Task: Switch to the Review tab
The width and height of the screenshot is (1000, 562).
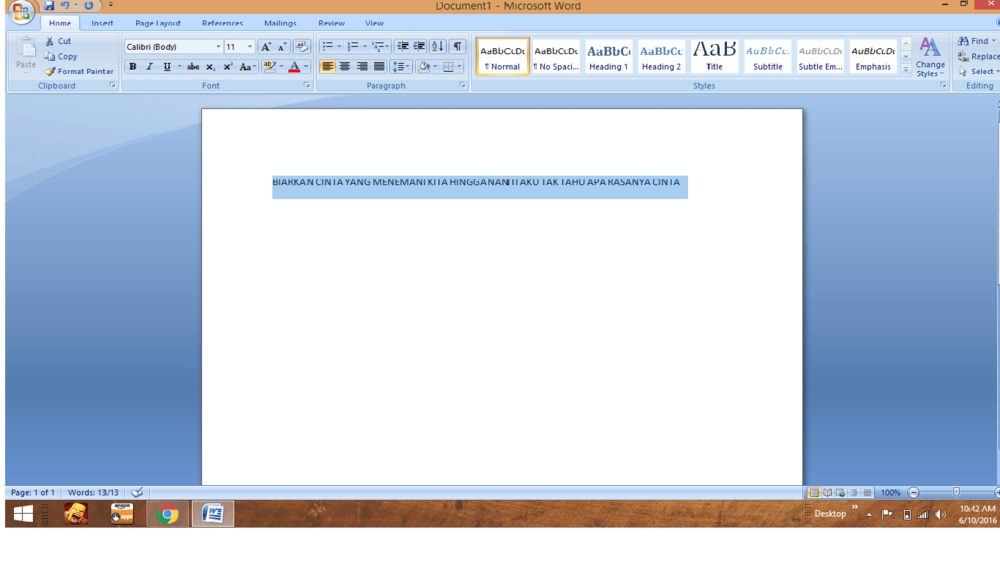Action: tap(332, 23)
